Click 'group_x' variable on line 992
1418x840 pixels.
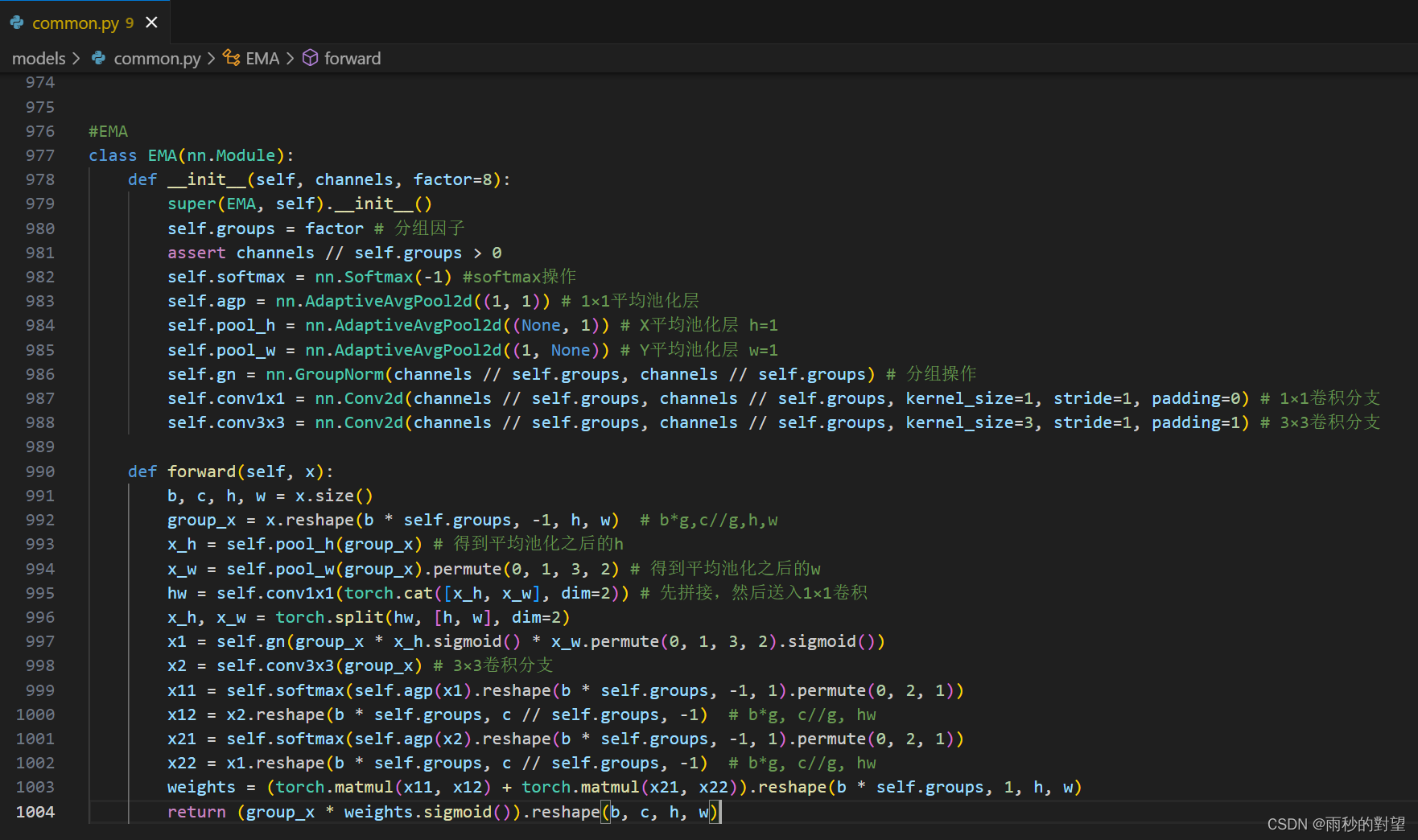(x=202, y=520)
